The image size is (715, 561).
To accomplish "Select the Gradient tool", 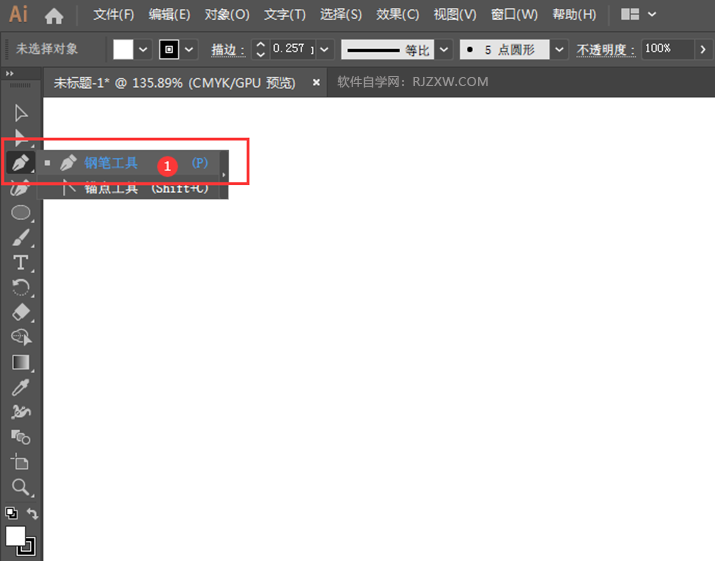I will coord(21,363).
